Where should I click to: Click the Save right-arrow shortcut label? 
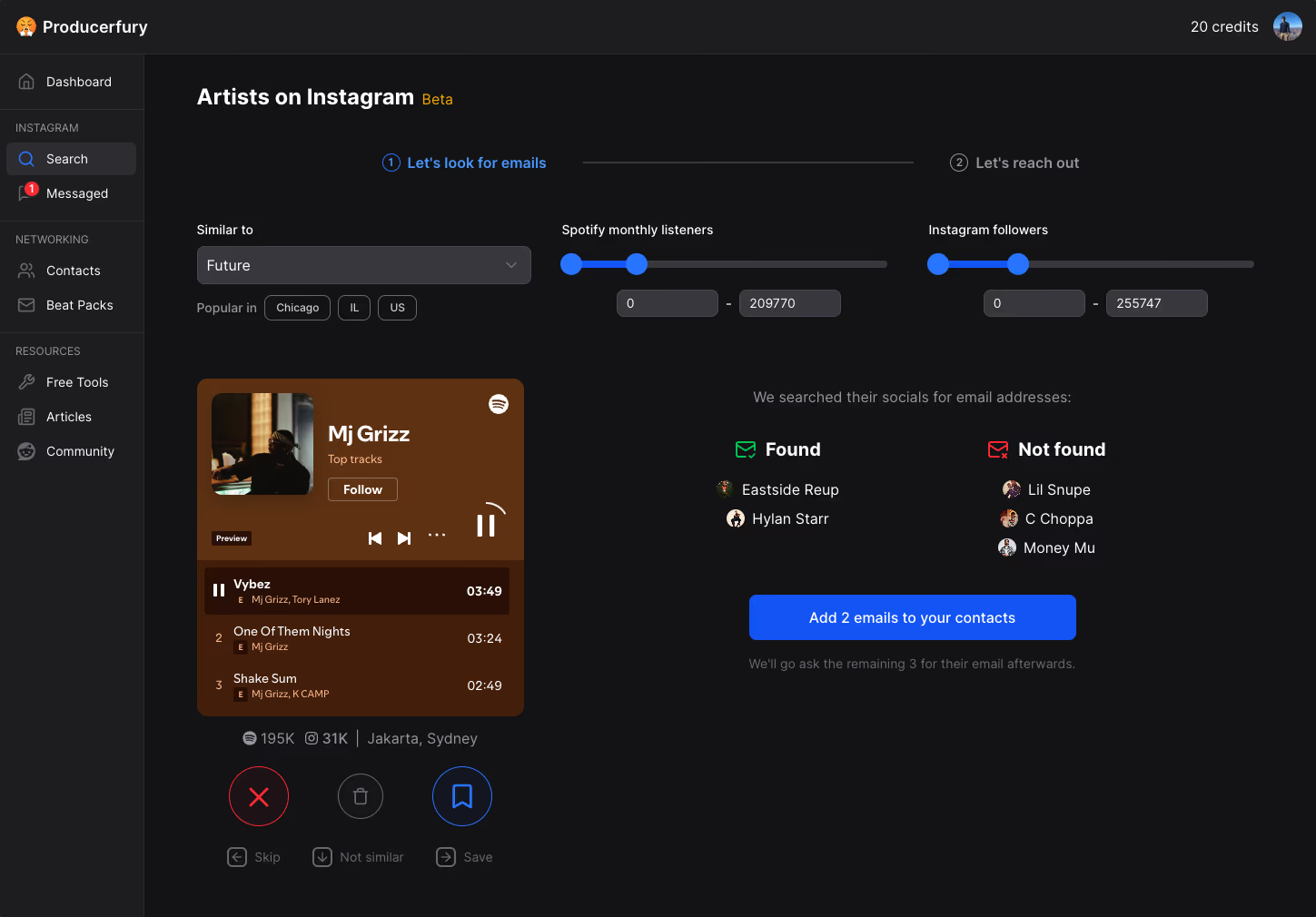coord(464,857)
